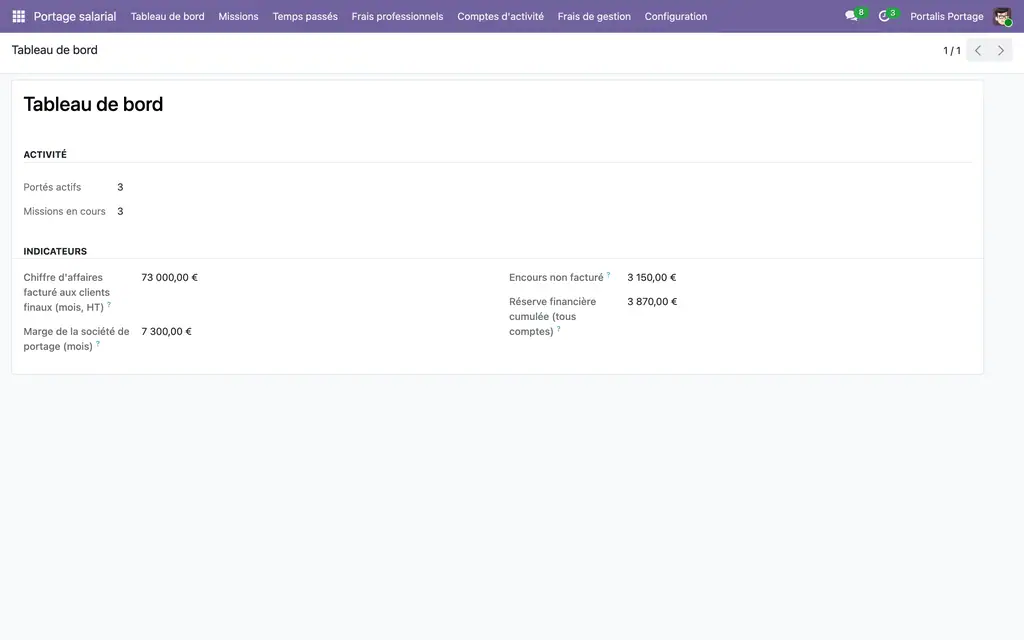This screenshot has height=640, width=1024.
Task: Select the Portés actifs value 3
Action: (x=120, y=187)
